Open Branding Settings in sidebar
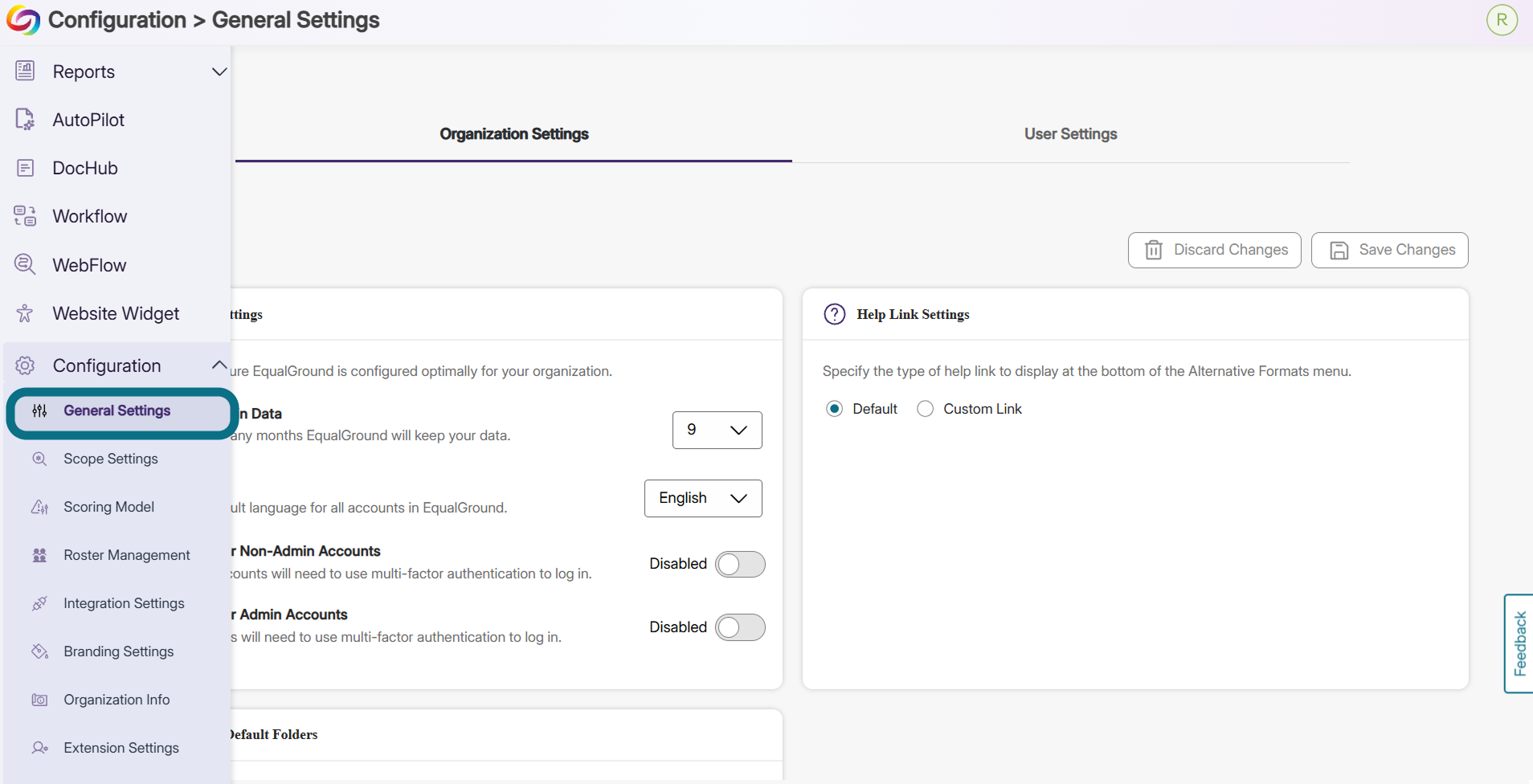Screen dimensions: 1533x784 point(117,651)
